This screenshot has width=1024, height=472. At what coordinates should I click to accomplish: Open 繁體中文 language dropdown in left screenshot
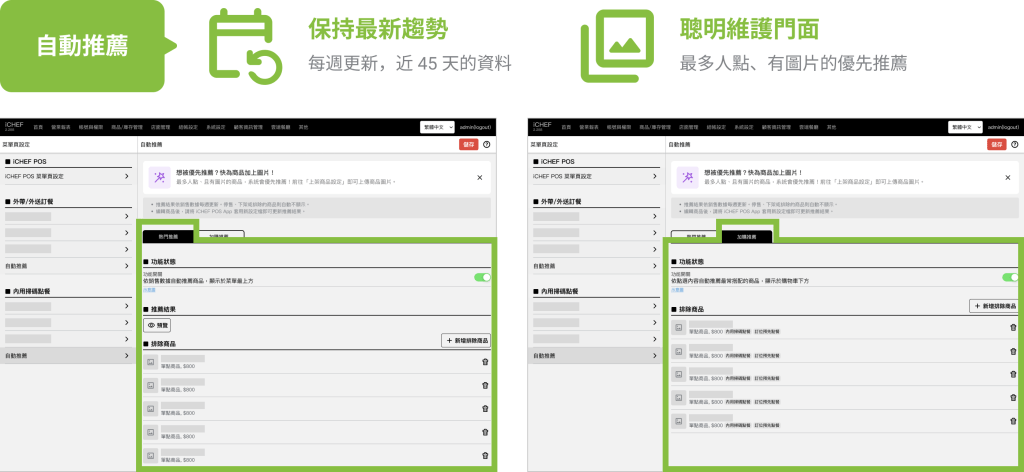click(x=436, y=127)
